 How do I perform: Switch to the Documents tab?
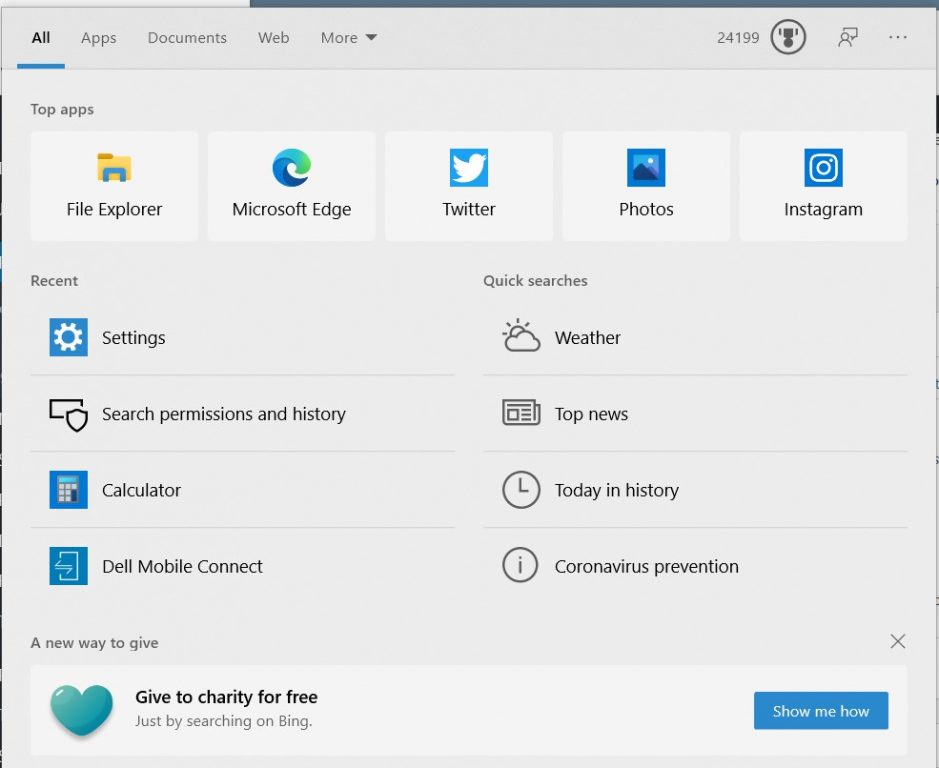coord(187,38)
